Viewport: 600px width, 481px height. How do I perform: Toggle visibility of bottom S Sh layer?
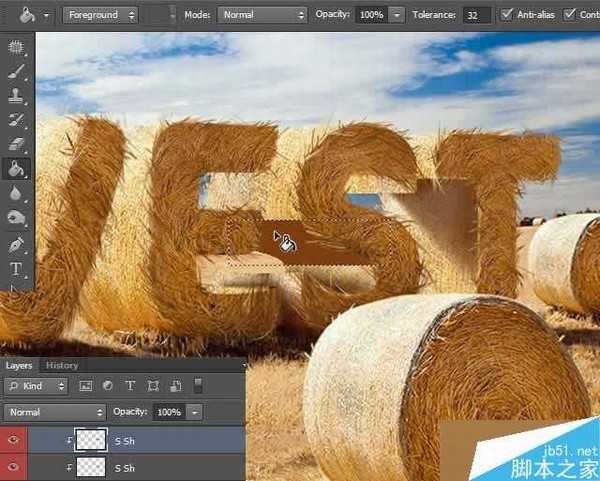(x=12, y=467)
